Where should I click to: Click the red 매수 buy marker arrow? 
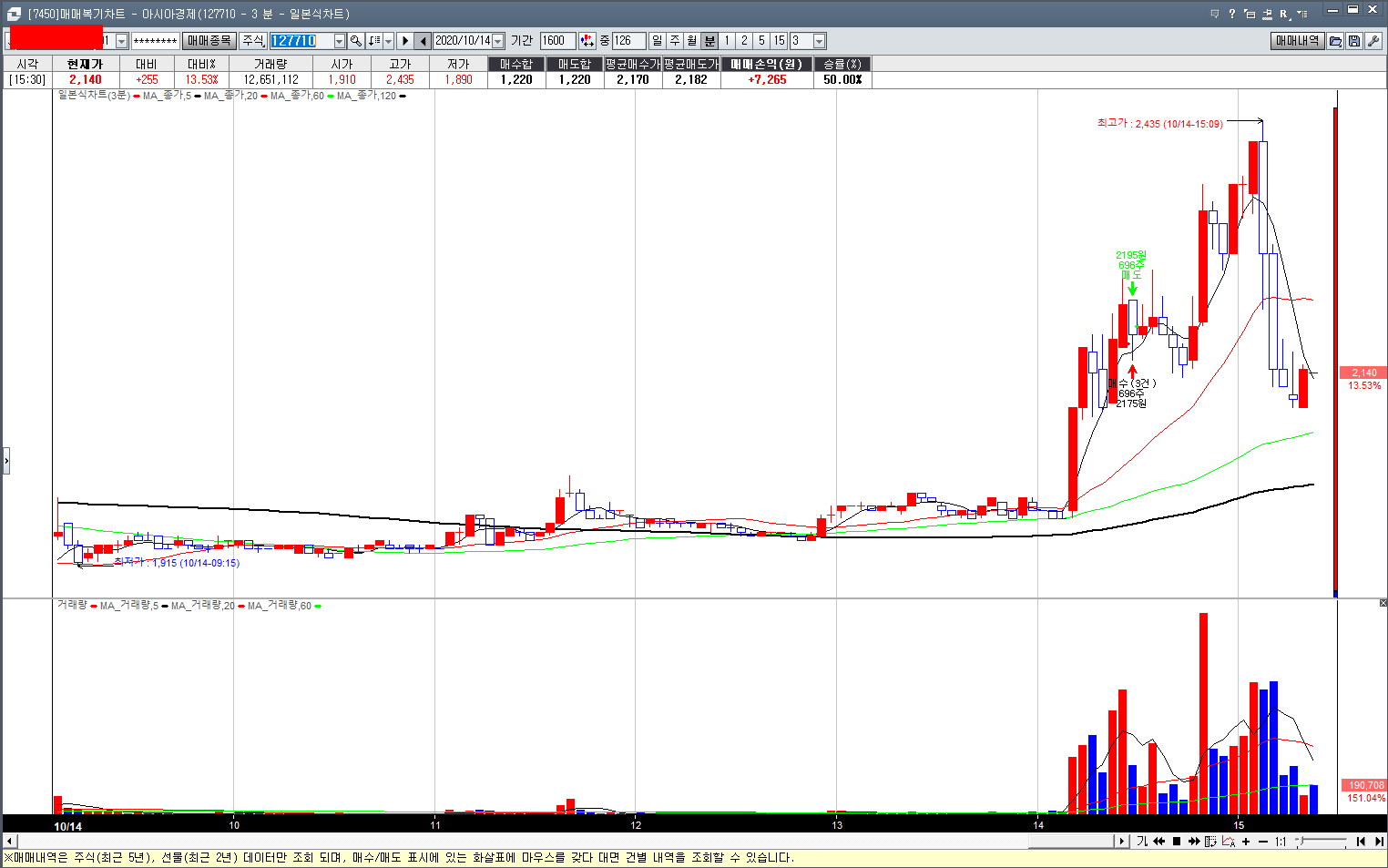point(1132,372)
